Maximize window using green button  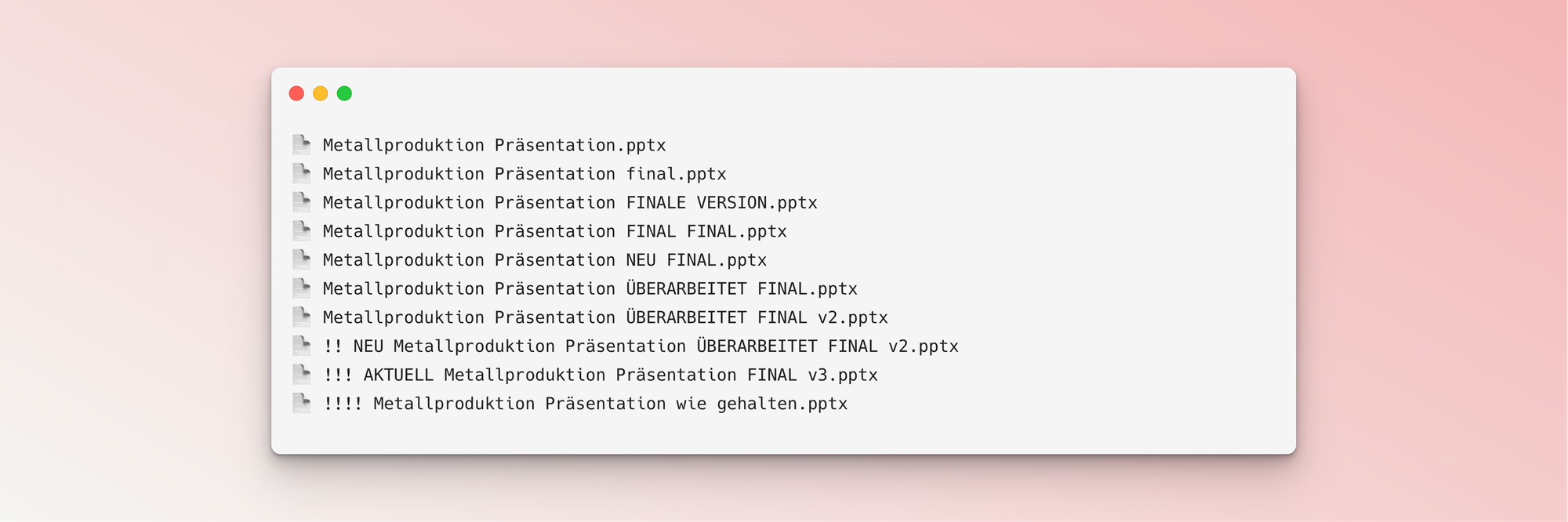tap(344, 93)
